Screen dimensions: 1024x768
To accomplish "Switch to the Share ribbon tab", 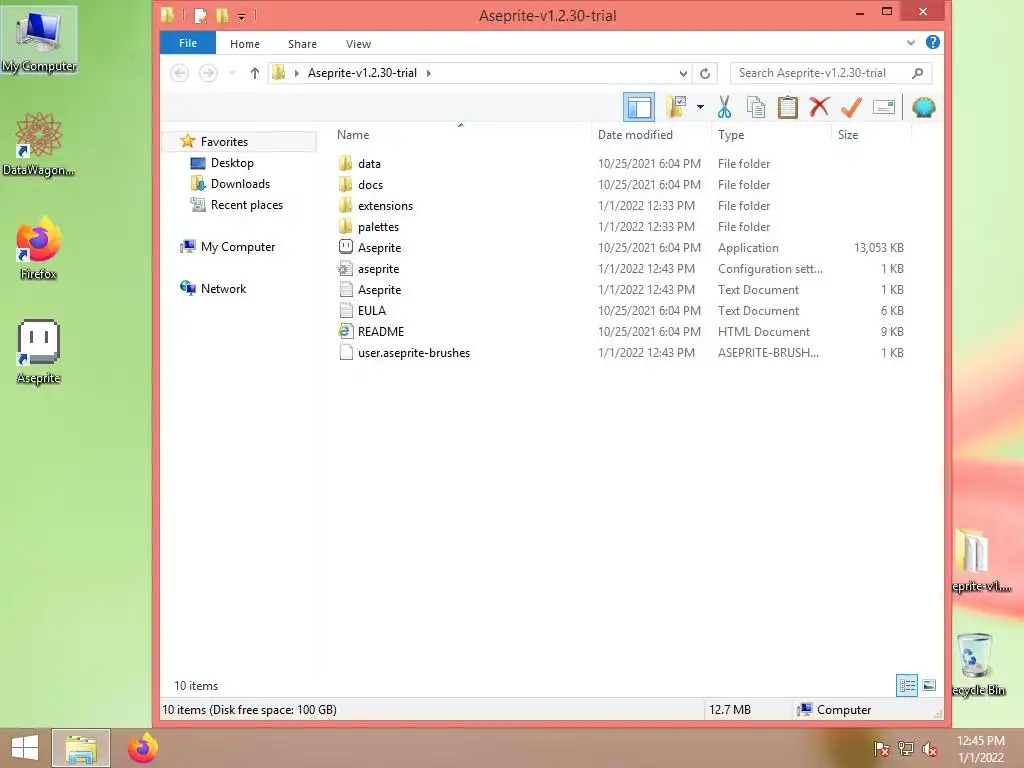I will [302, 44].
